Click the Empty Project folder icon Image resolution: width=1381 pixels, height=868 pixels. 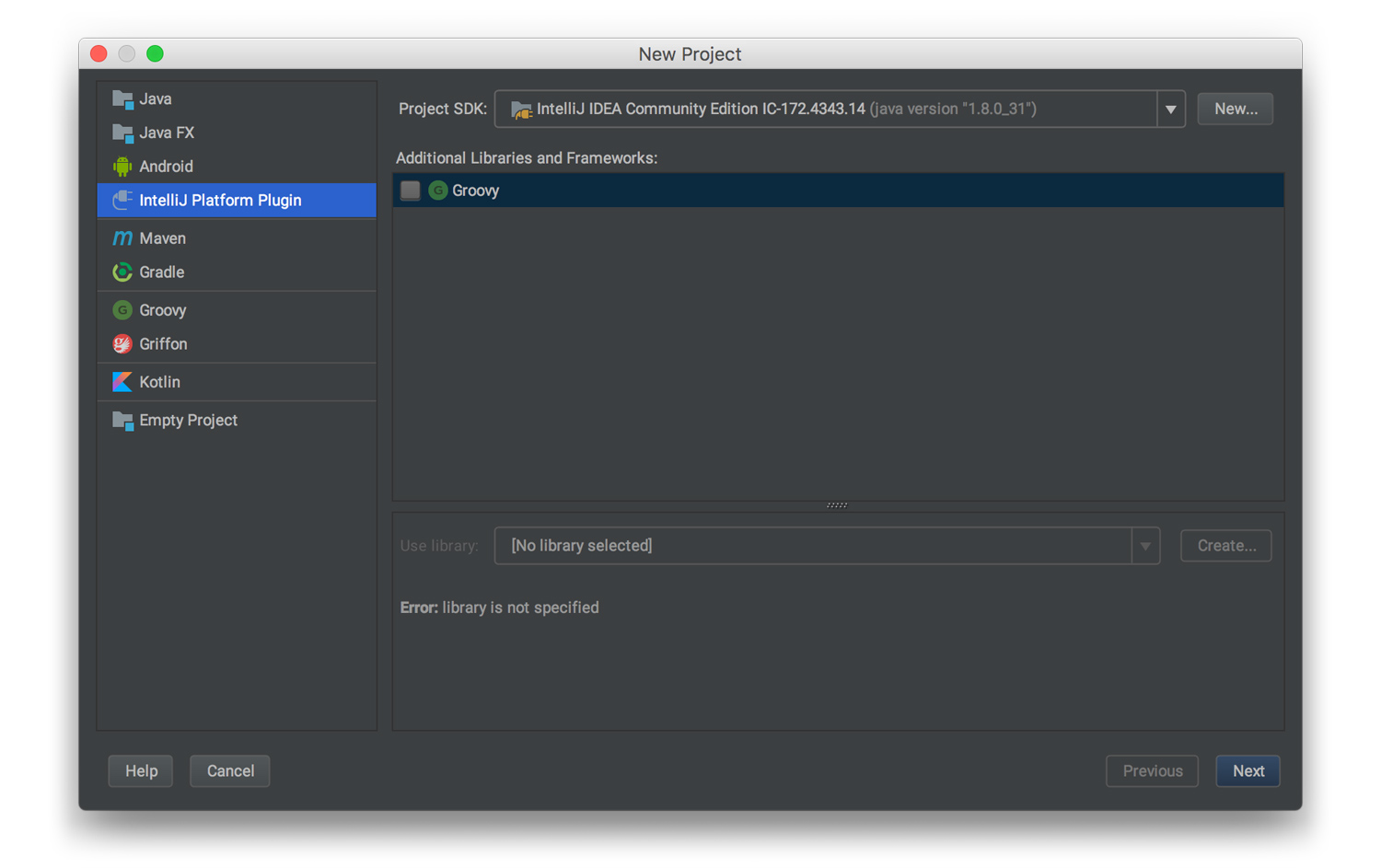[x=122, y=421]
